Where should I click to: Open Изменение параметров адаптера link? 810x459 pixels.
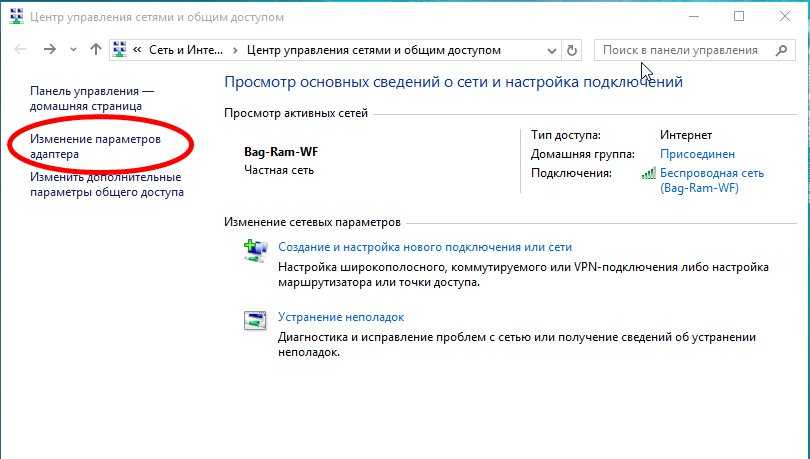pos(95,147)
